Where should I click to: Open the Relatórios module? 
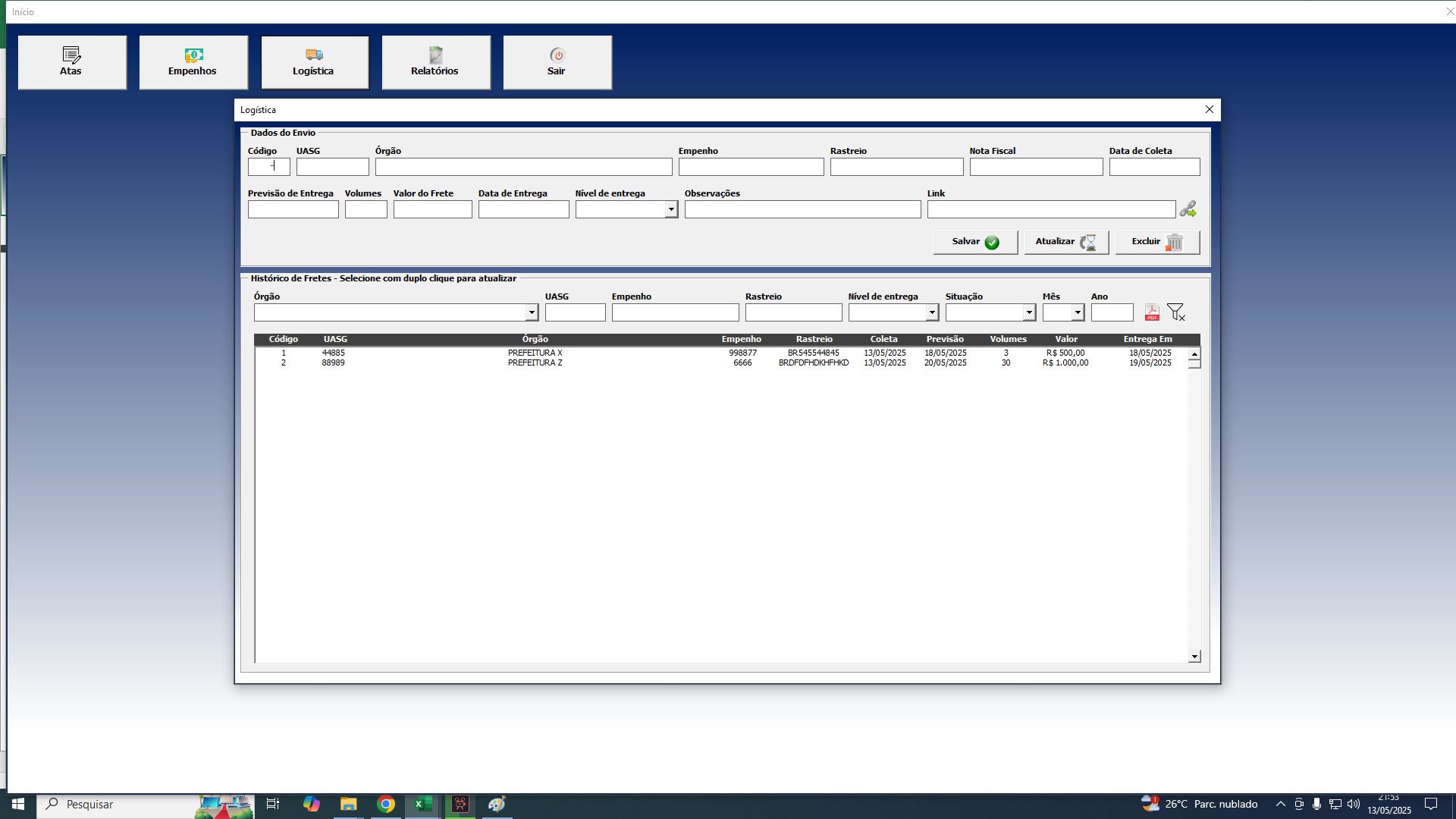click(436, 62)
